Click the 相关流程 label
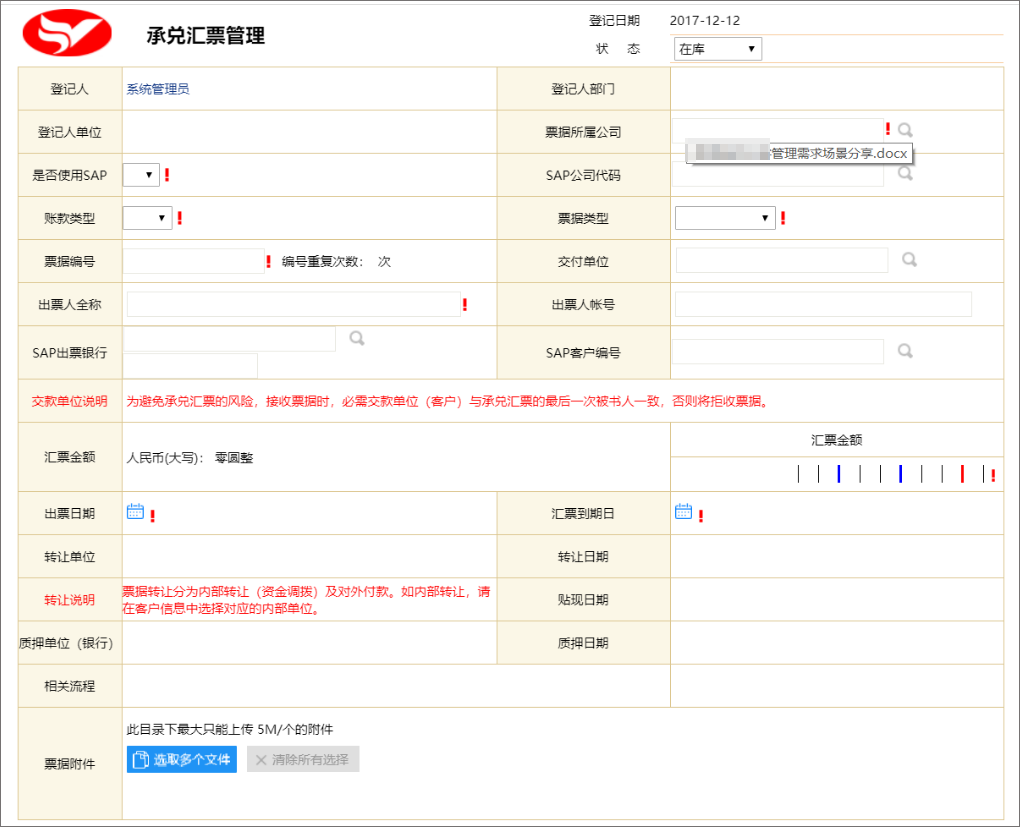The image size is (1020, 827). pyautogui.click(x=70, y=686)
